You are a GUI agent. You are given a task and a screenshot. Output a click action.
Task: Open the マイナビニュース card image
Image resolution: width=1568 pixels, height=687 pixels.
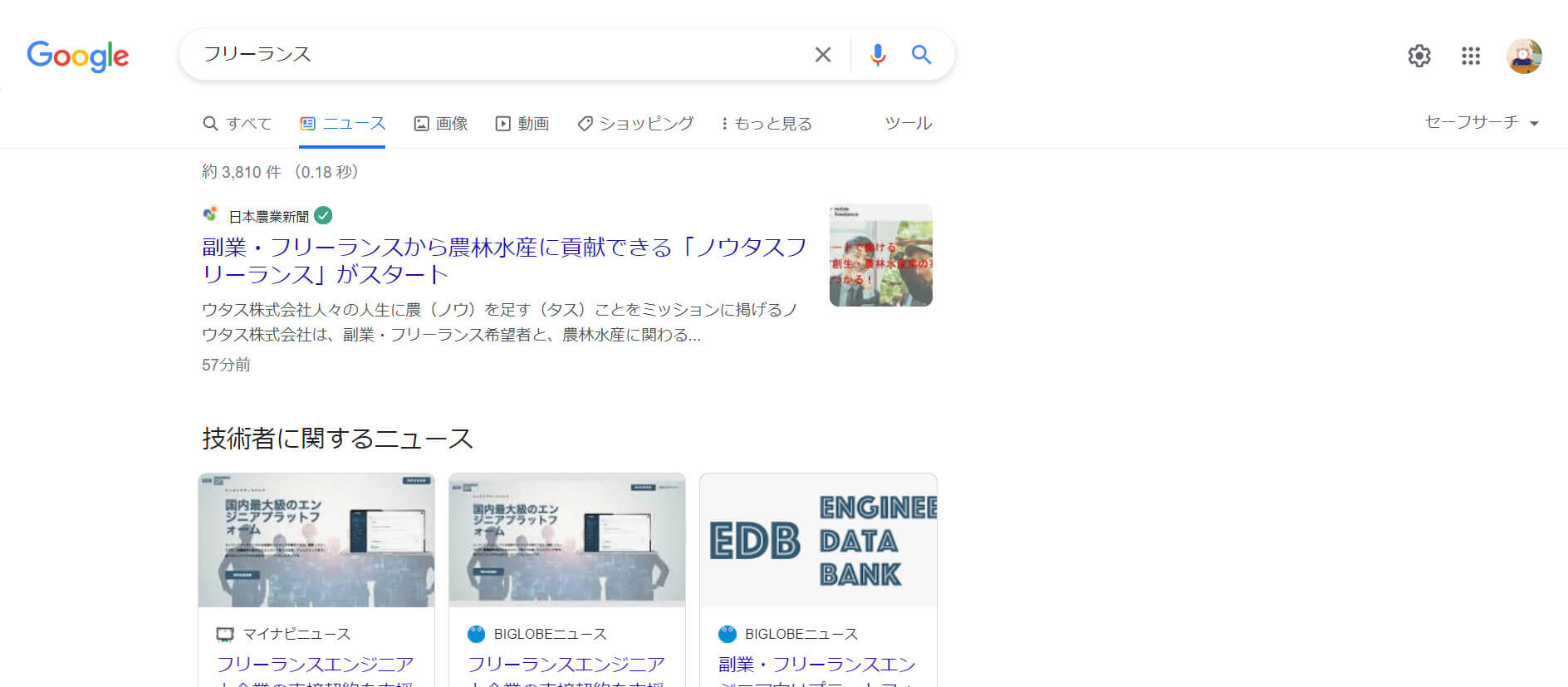coord(316,541)
